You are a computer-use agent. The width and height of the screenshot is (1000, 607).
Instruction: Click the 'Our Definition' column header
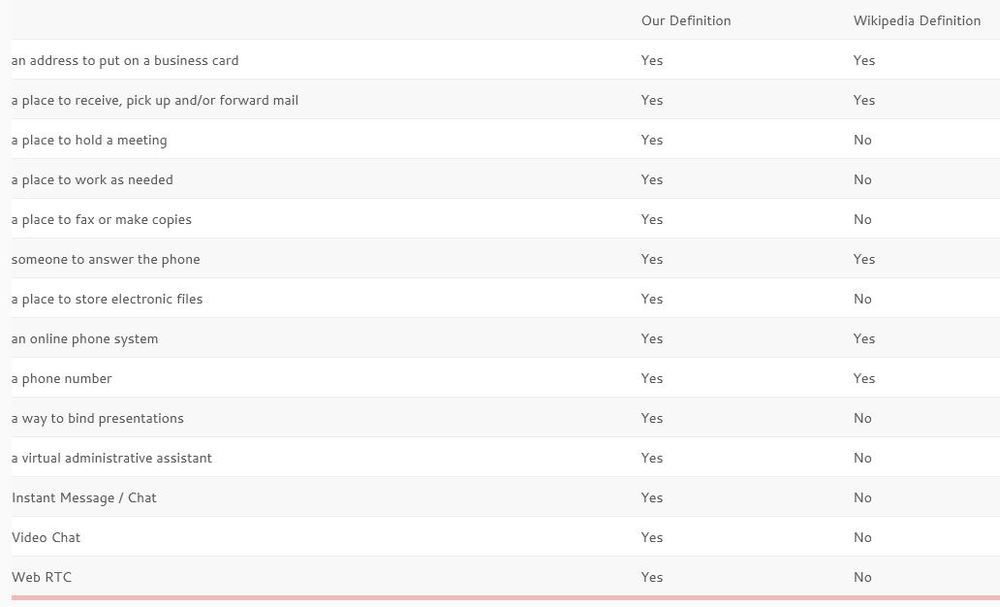686,20
